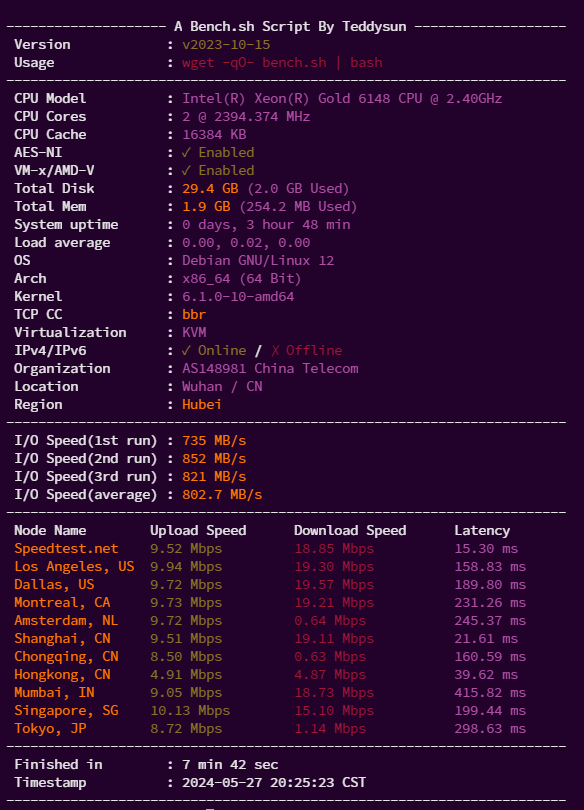
Task: Click the Tokyo, JP node name
Action: click(x=50, y=729)
